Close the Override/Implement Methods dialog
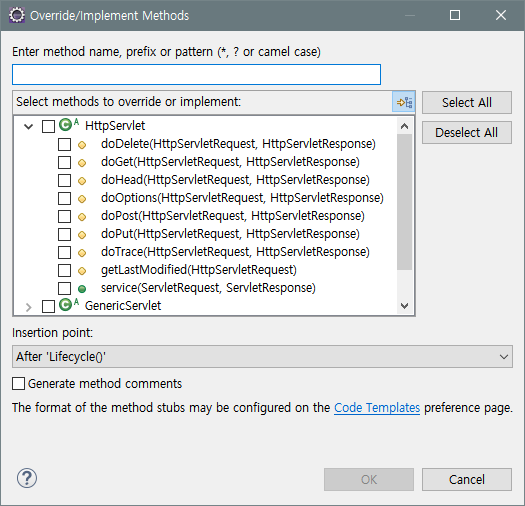This screenshot has width=525, height=506. tap(501, 15)
